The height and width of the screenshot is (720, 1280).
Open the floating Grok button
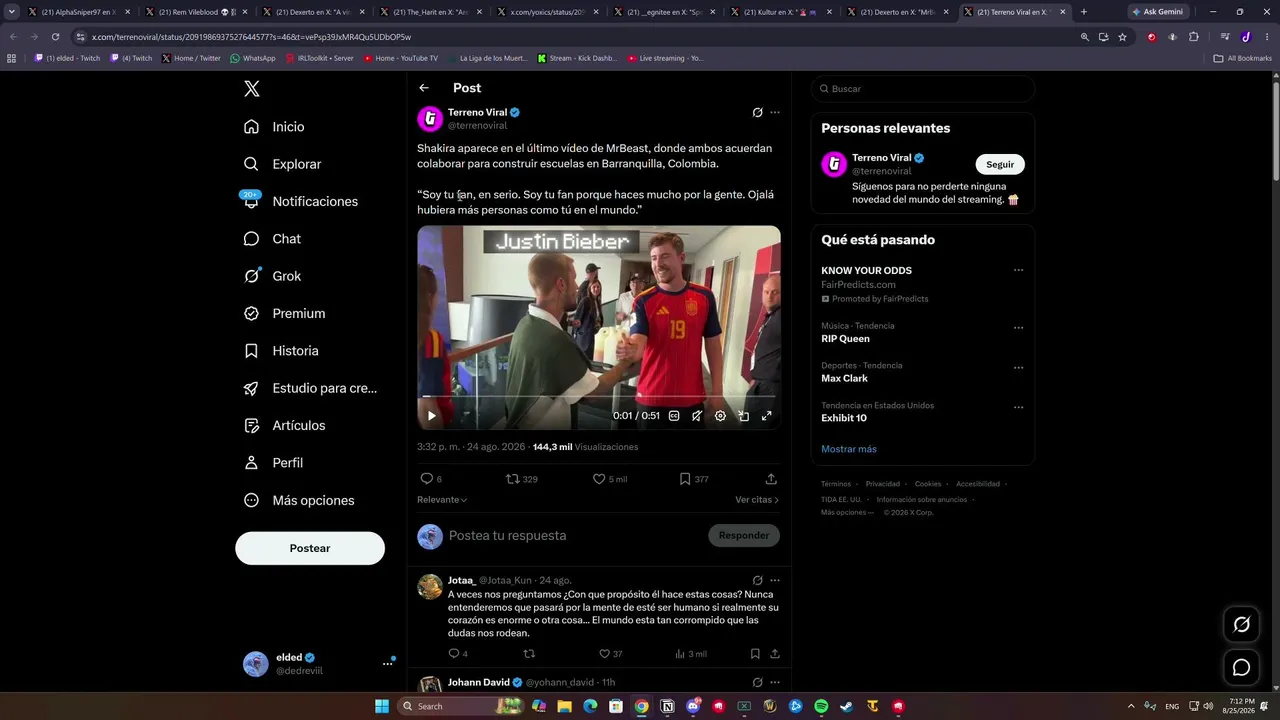pos(1242,624)
